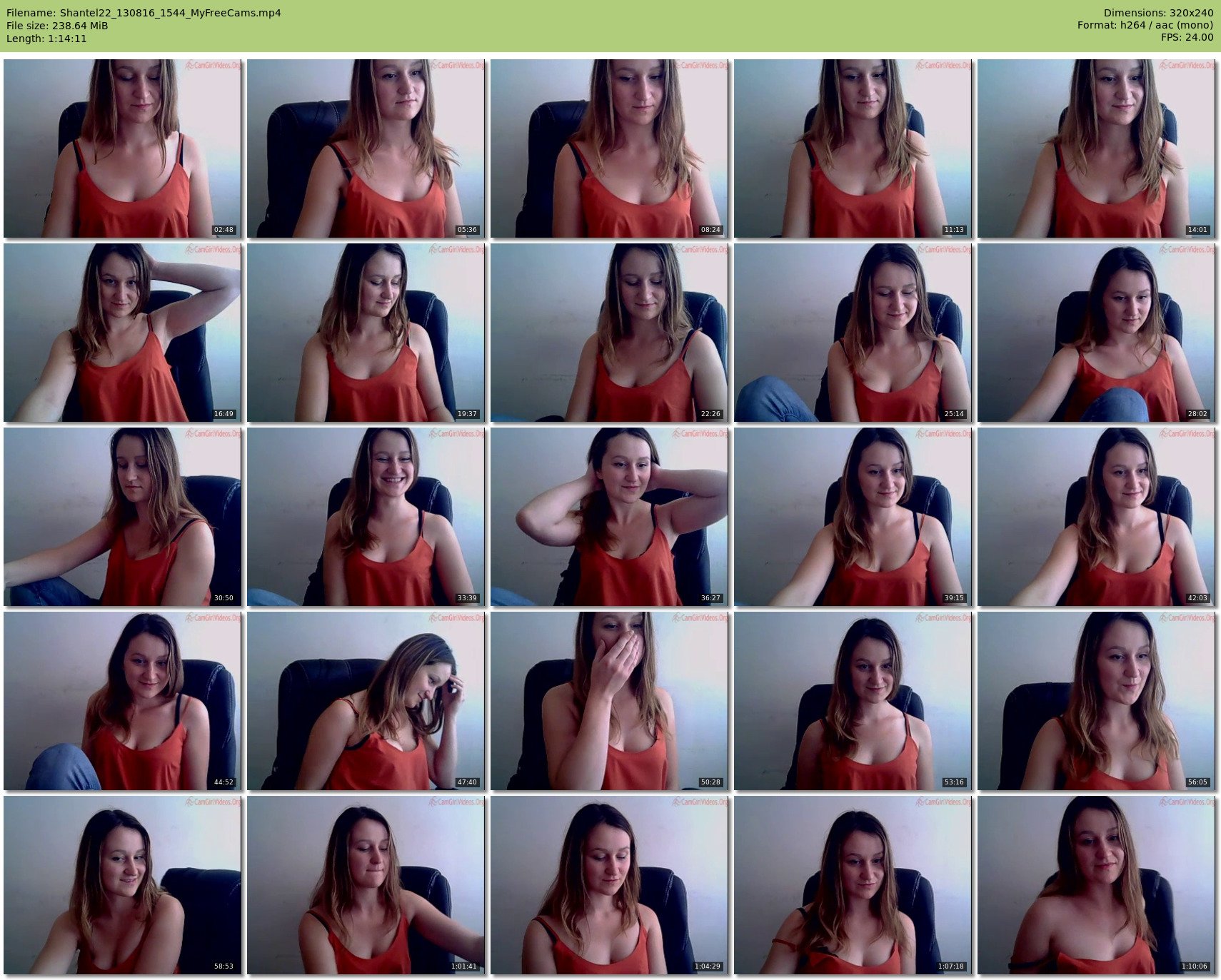Click the thumbnail timestamped 58:53
The width and height of the screenshot is (1221, 980).
(122, 884)
